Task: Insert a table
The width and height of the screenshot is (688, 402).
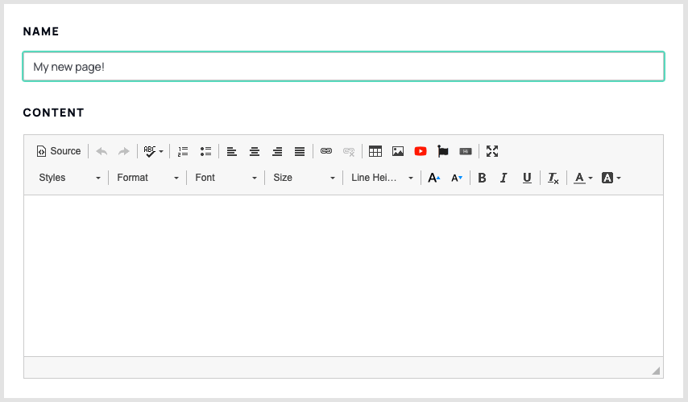Action: pyautogui.click(x=375, y=151)
